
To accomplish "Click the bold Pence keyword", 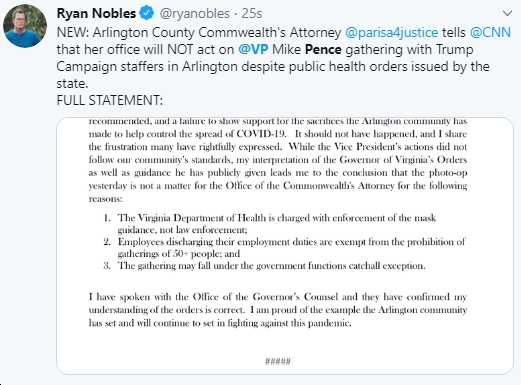I will click(x=323, y=49).
